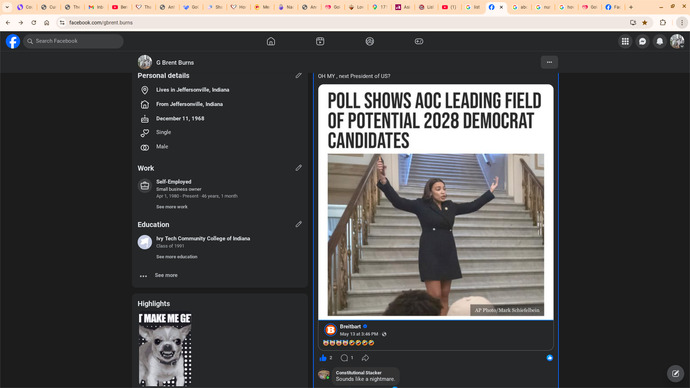This screenshot has height=388, width=690.
Task: Open the Gaming icon in top bar
Action: coord(419,41)
